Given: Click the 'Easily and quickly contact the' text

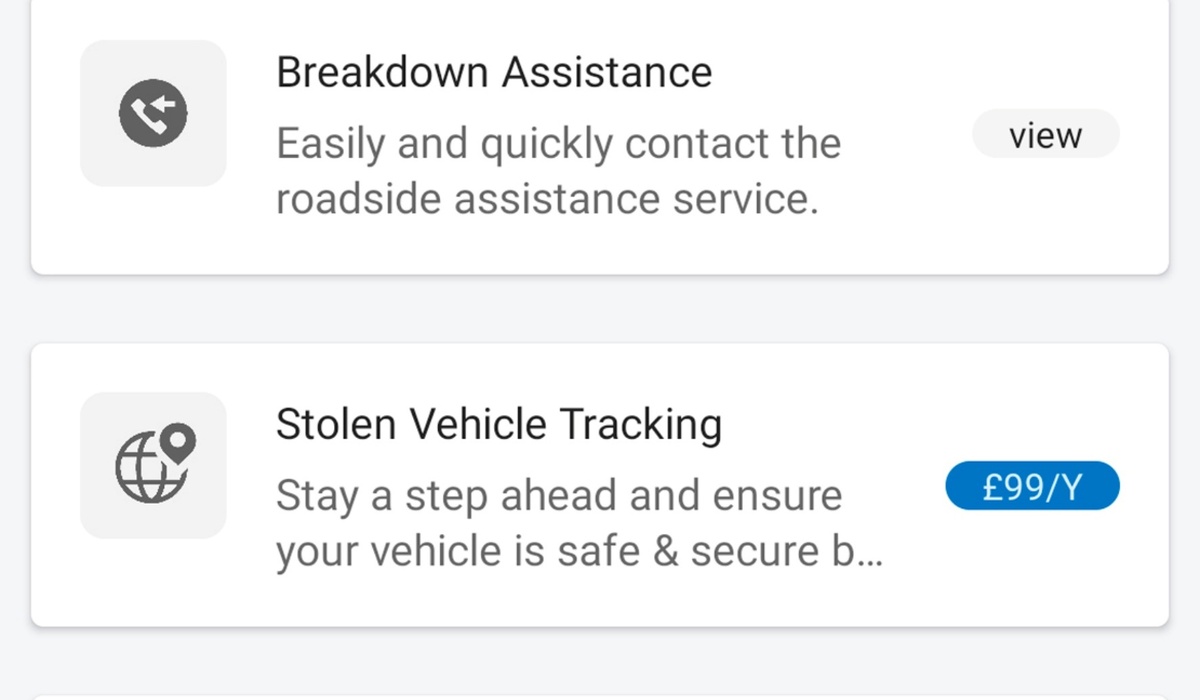Looking at the screenshot, I should [558, 145].
